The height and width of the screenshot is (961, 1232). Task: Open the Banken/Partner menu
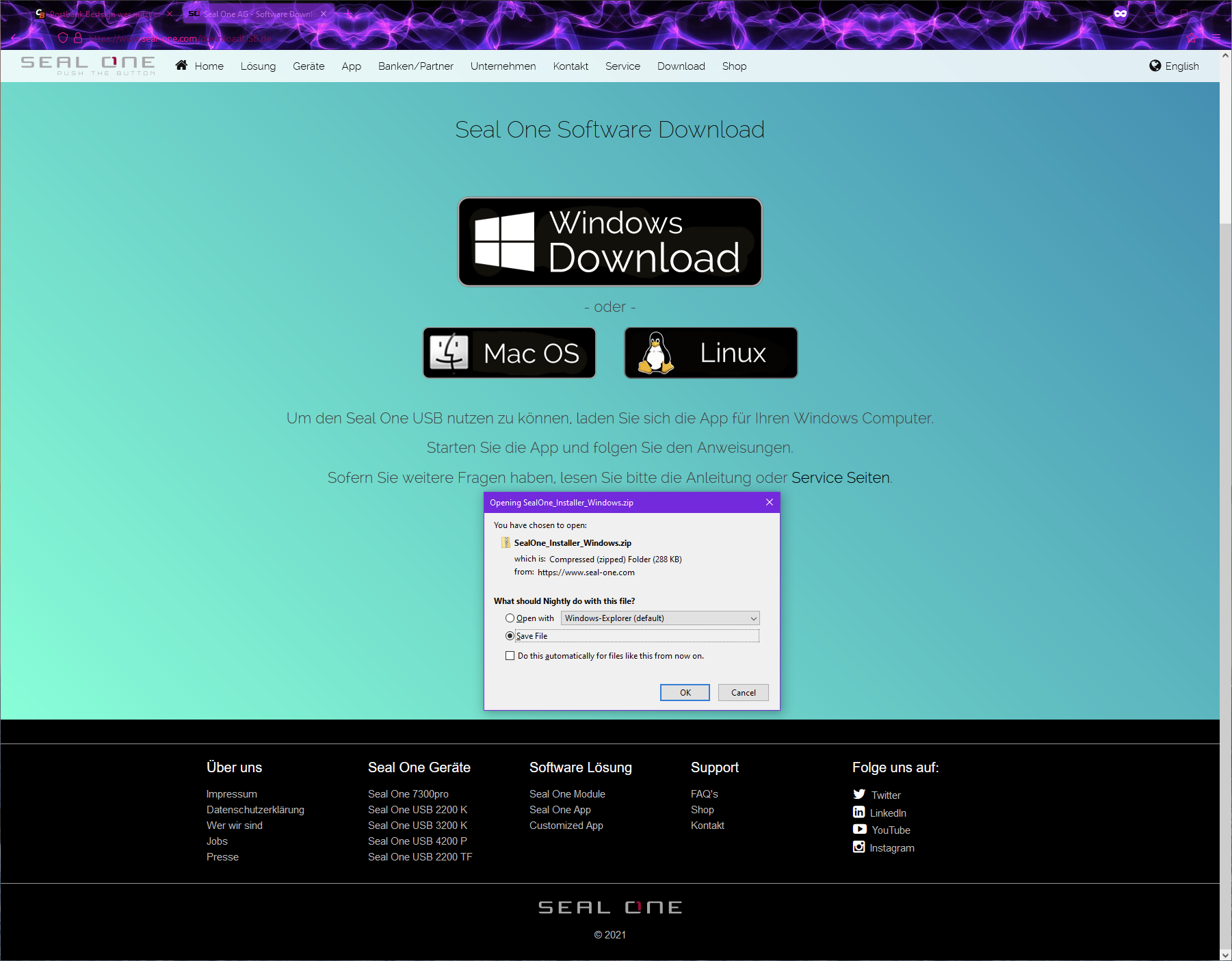click(416, 66)
